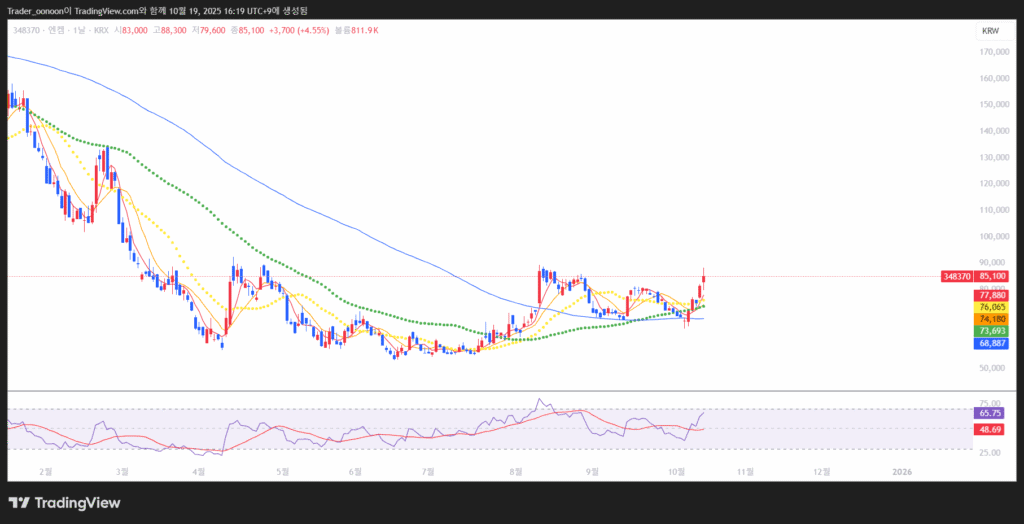The width and height of the screenshot is (1024, 524).
Task: Click the red 85,100 last price label
Action: (992, 276)
